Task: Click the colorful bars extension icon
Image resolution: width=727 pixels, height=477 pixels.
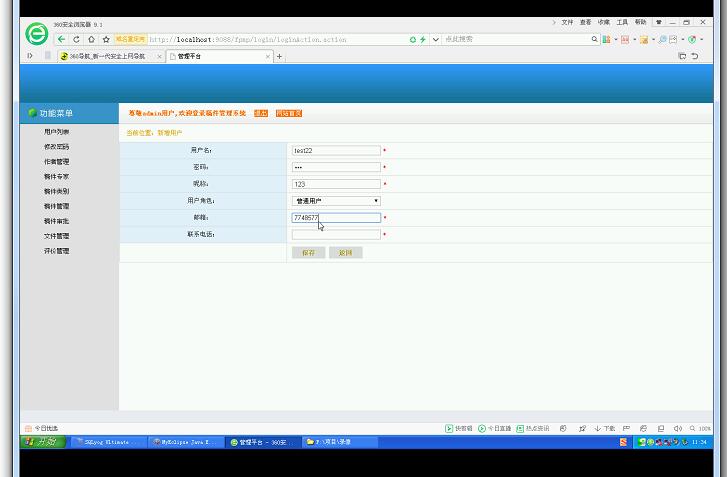Action: 606,39
